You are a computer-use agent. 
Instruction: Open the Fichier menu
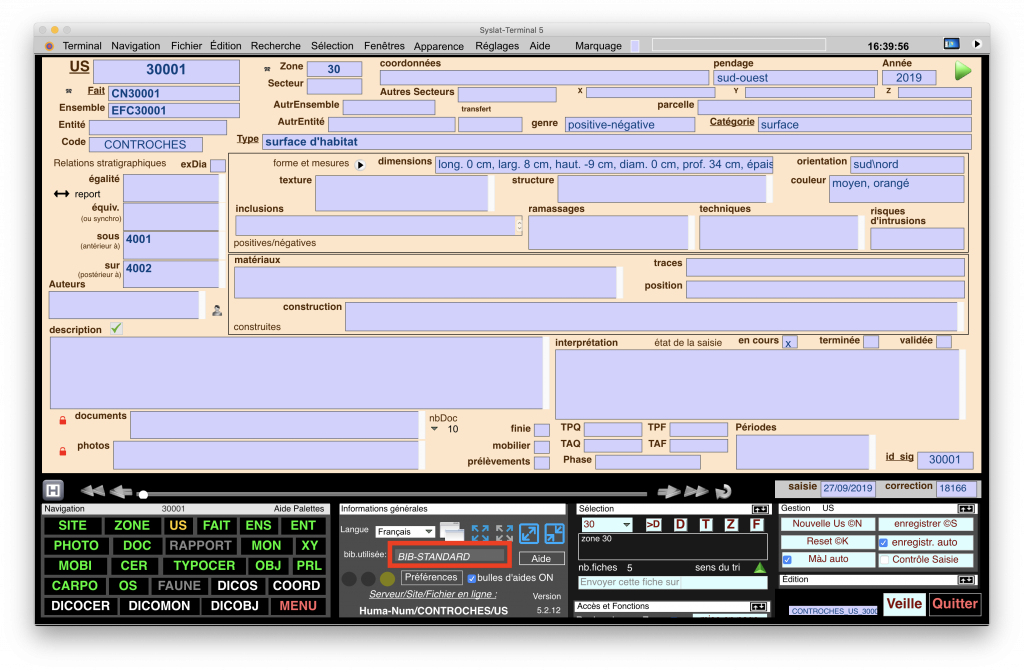click(186, 46)
